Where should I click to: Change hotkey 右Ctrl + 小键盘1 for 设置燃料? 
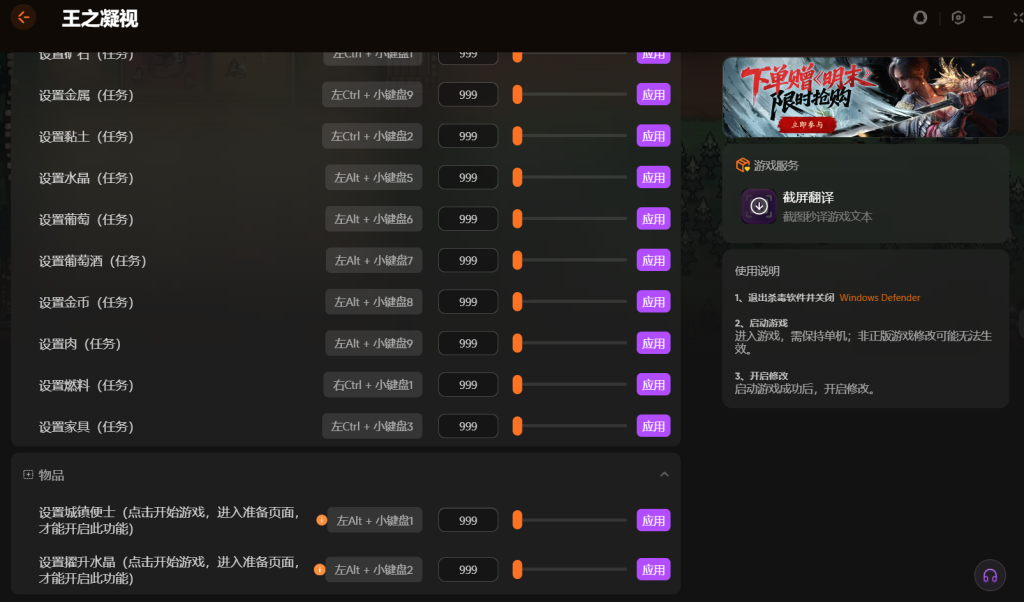[x=373, y=385]
